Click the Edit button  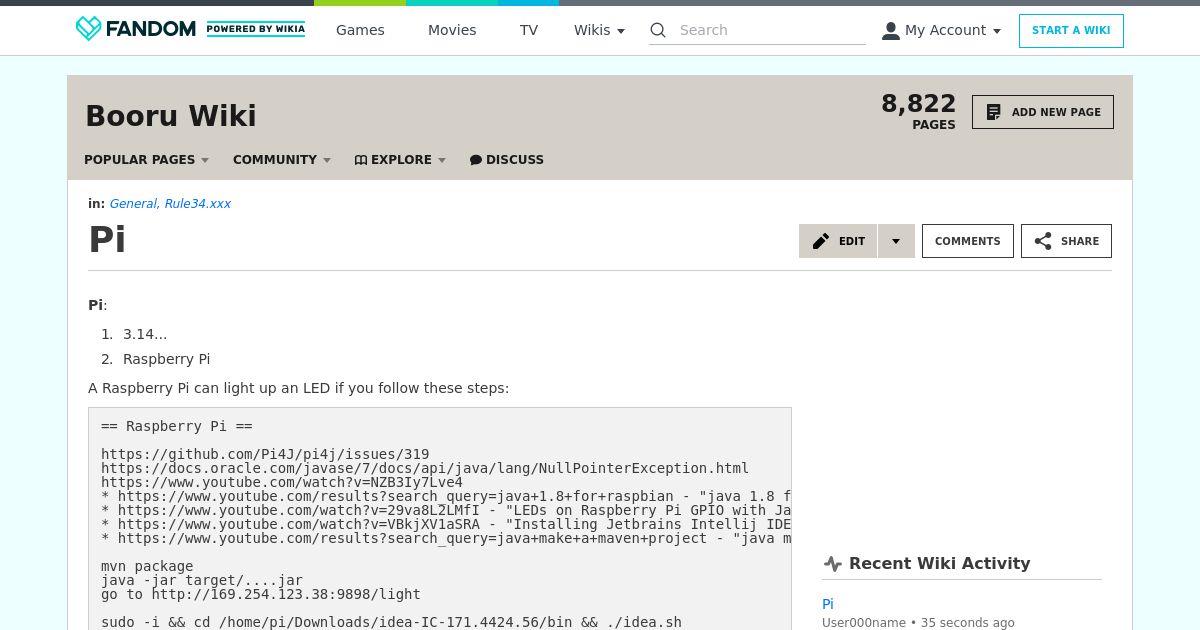click(838, 241)
